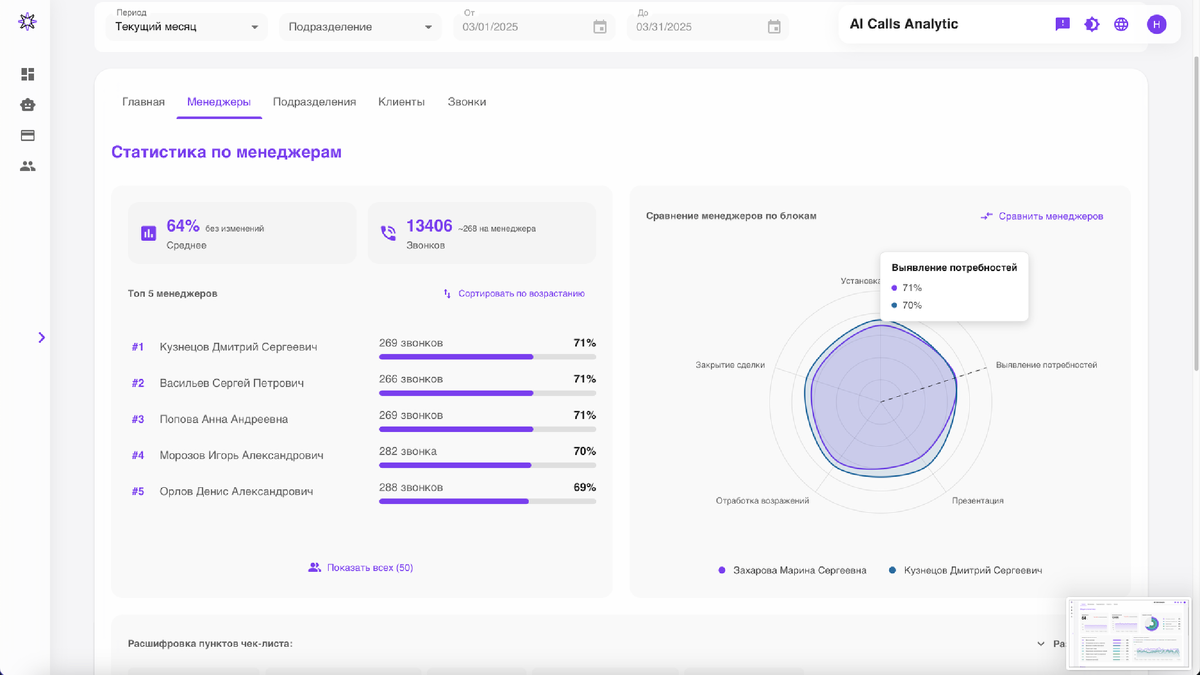Image resolution: width=1200 pixels, height=675 pixels.
Task: Open the feedback message icon in header
Action: (1063, 24)
